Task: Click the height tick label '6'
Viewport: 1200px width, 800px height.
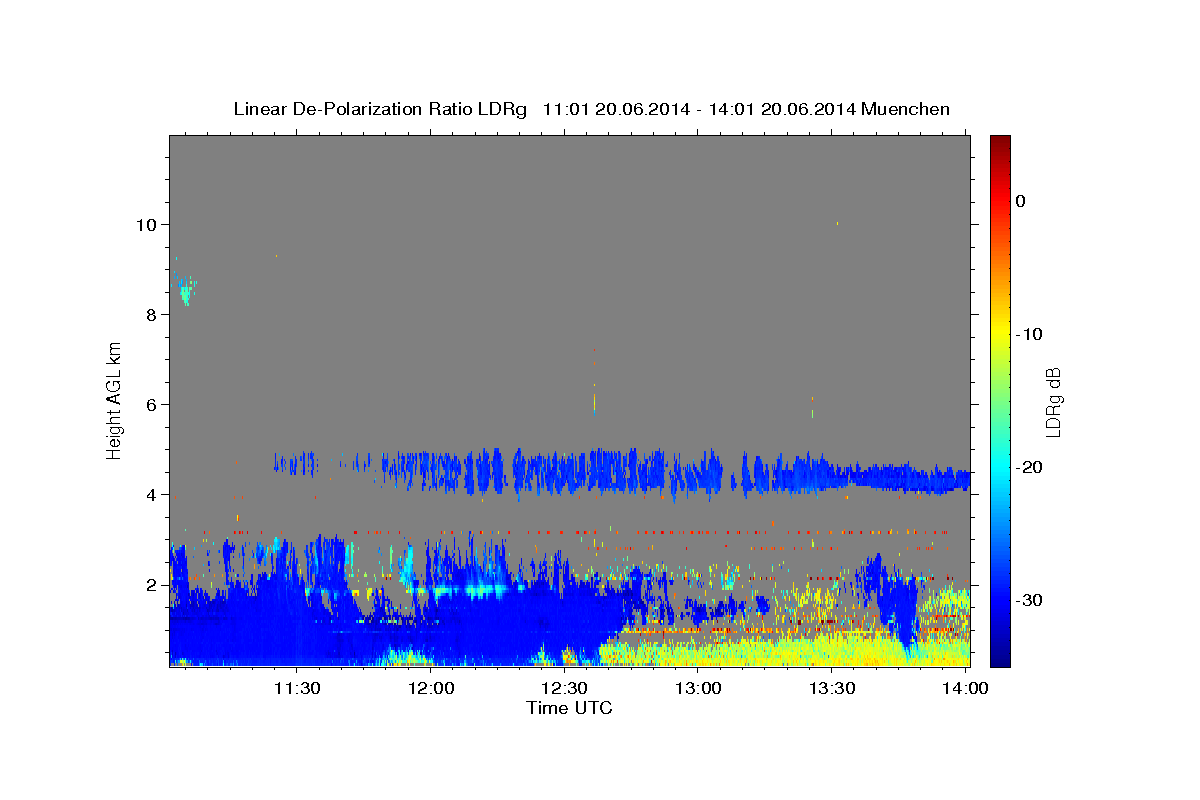Action: pyautogui.click(x=153, y=404)
